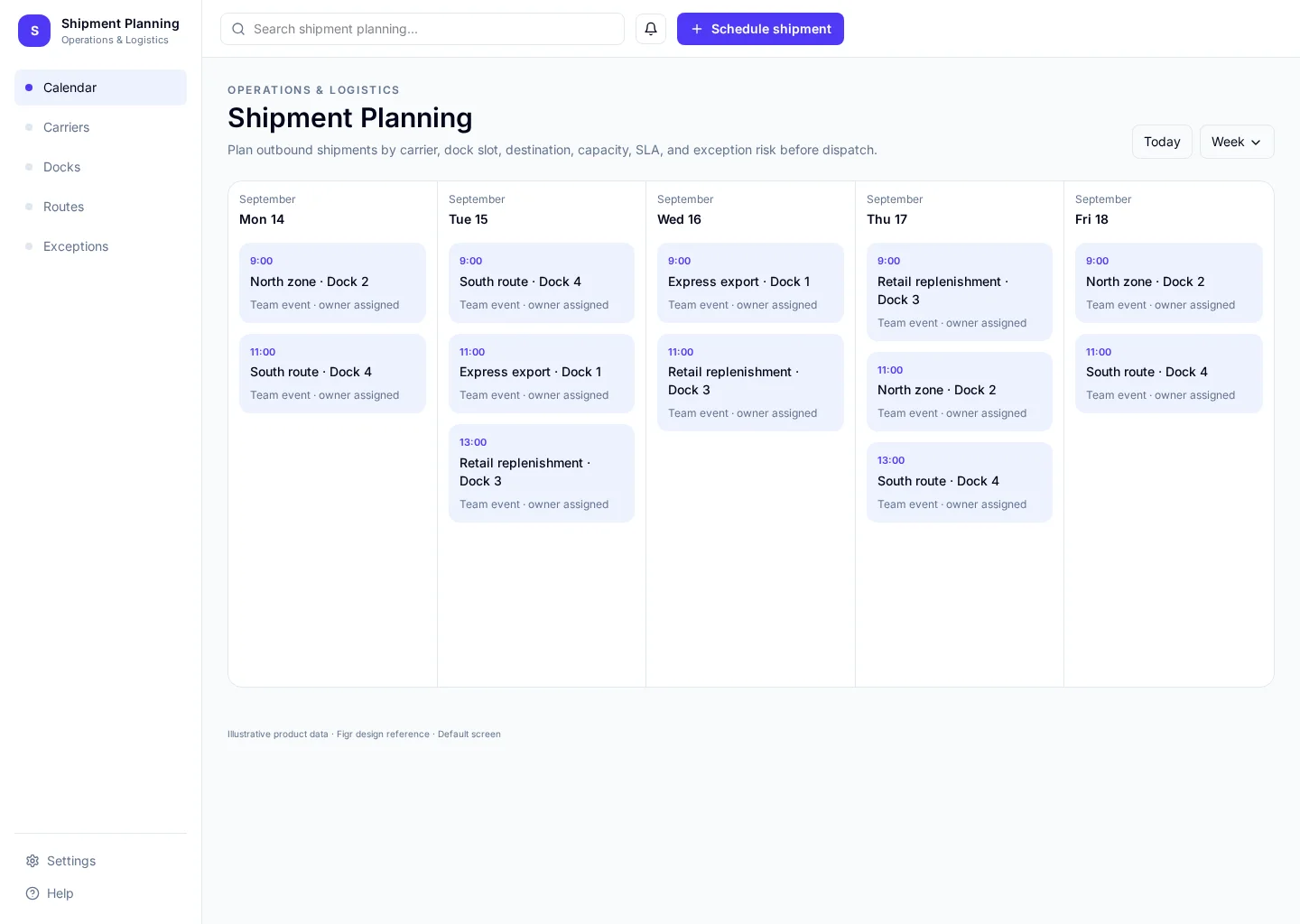Select Calendar in the sidebar

(100, 88)
